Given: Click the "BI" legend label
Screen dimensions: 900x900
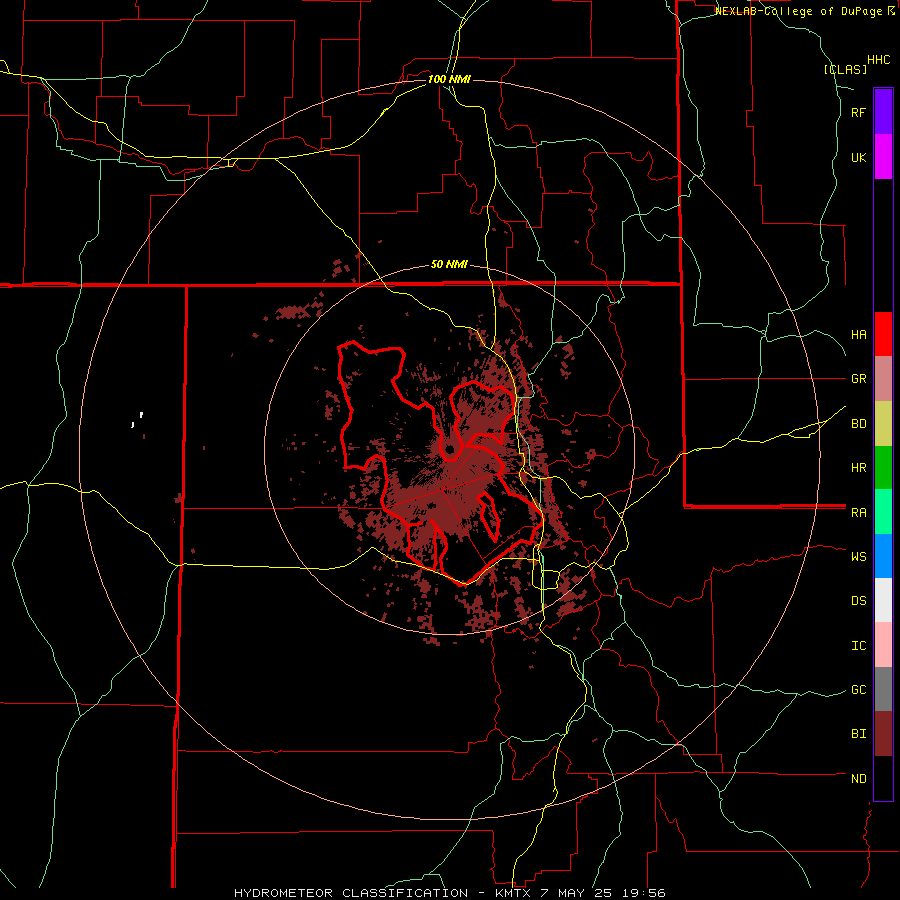Looking at the screenshot, I should [x=858, y=734].
